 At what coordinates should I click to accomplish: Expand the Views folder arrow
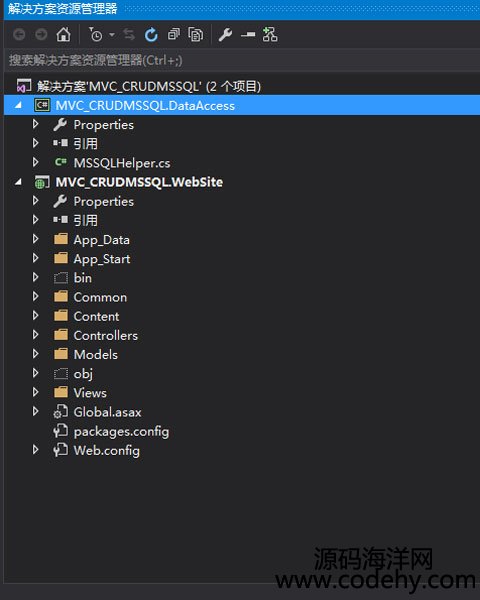[36, 392]
